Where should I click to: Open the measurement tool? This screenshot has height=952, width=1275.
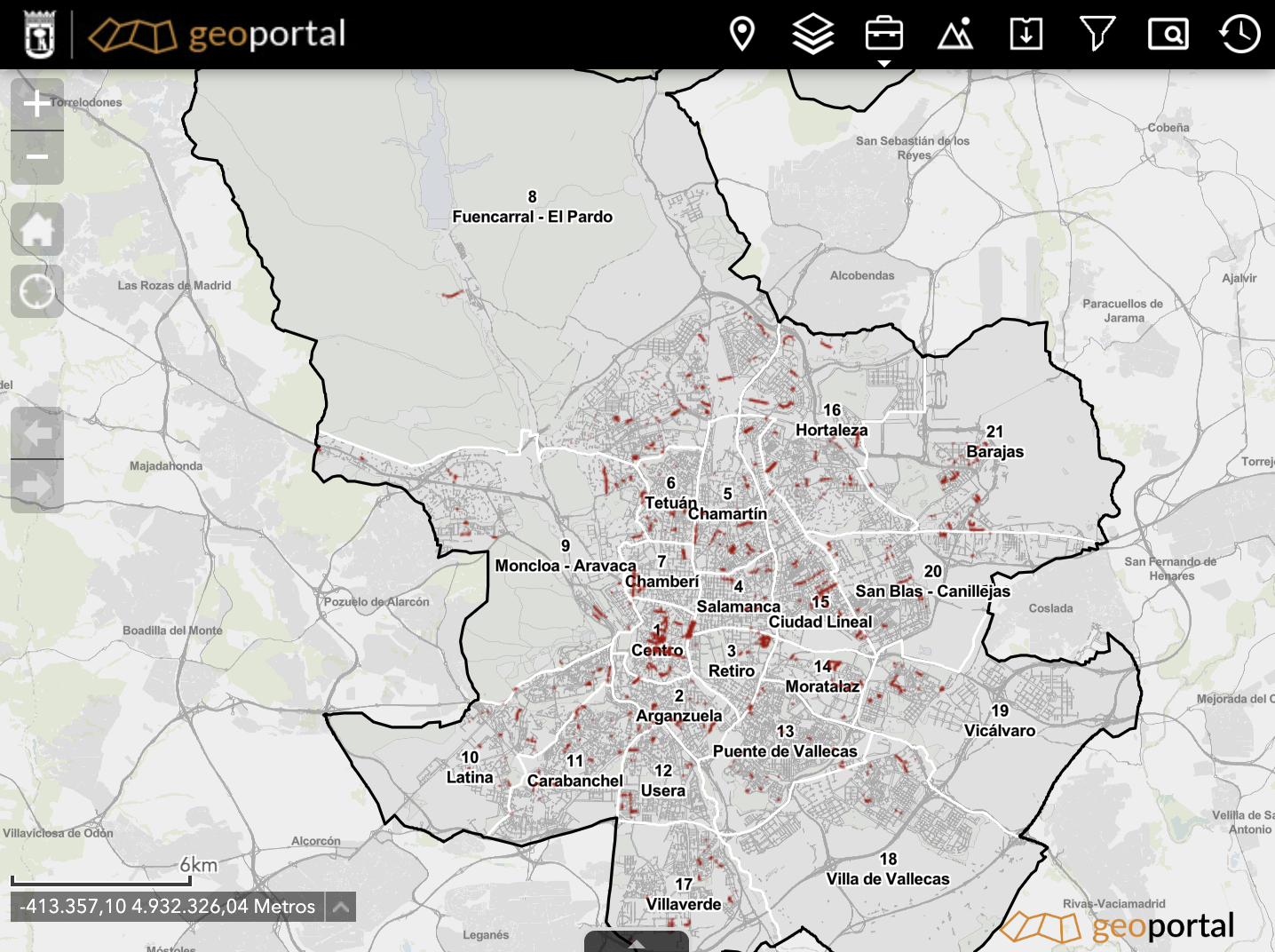coord(955,35)
